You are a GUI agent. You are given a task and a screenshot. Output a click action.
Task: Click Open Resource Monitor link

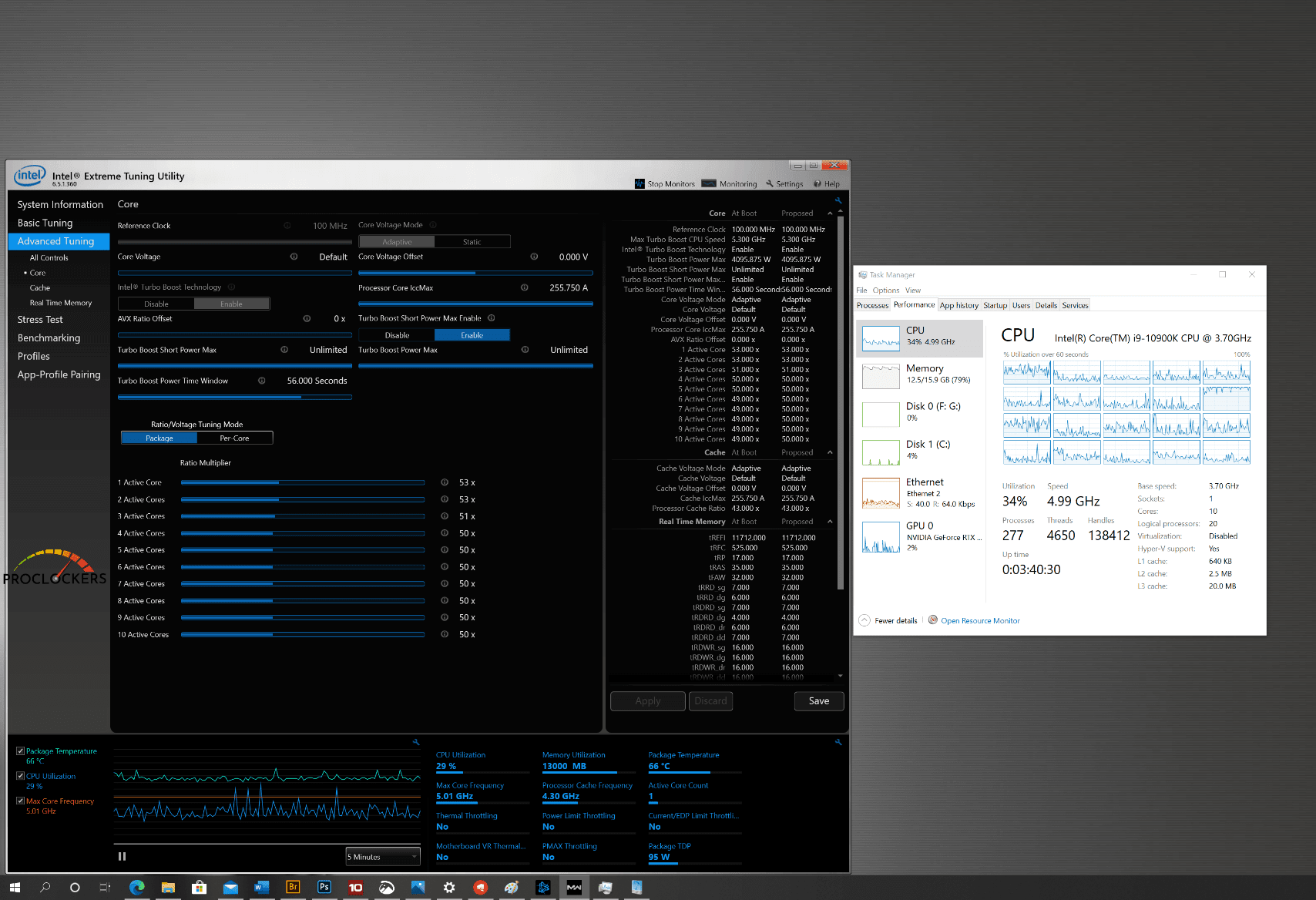(980, 620)
